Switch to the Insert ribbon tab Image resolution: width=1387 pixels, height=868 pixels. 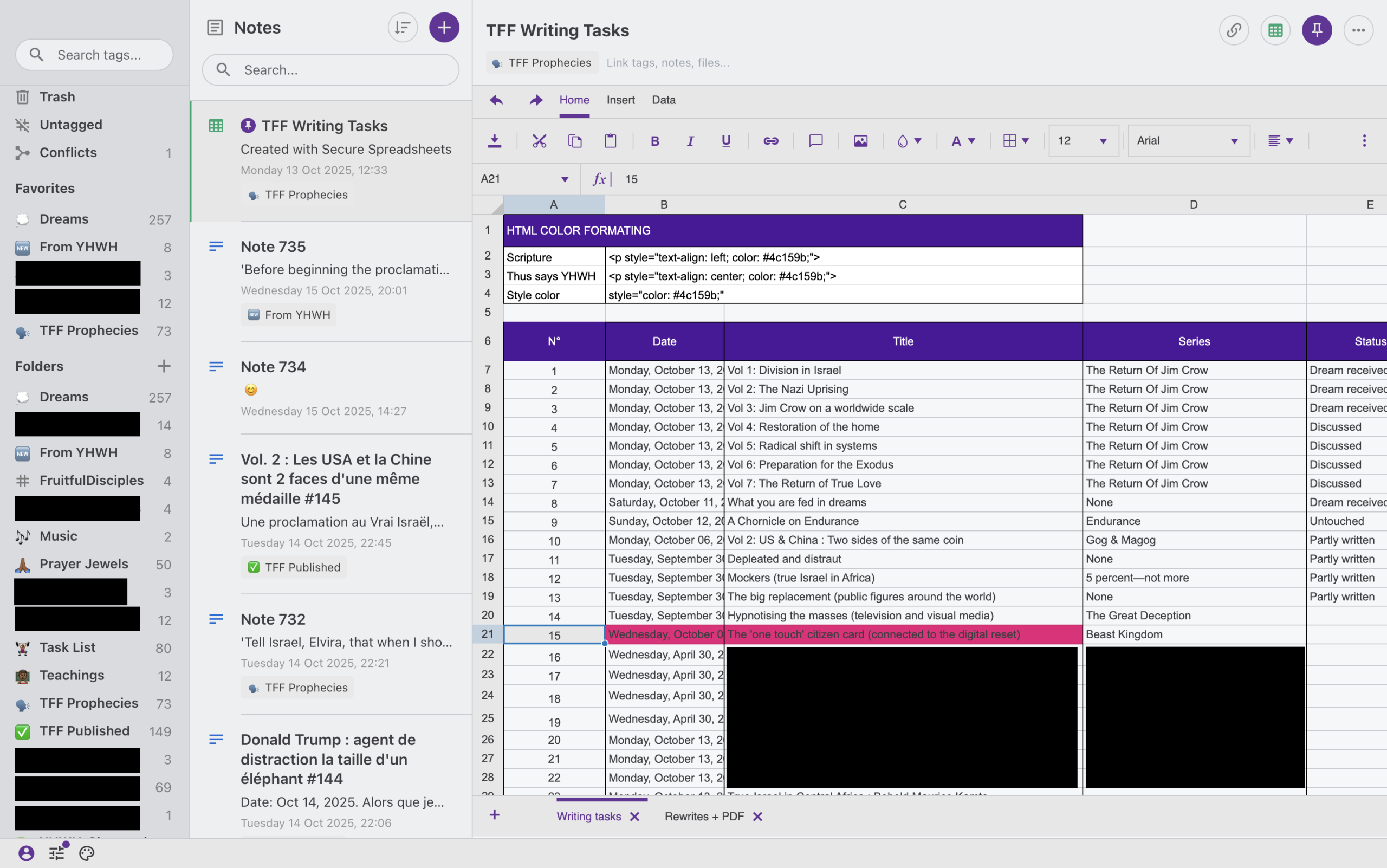pos(620,100)
